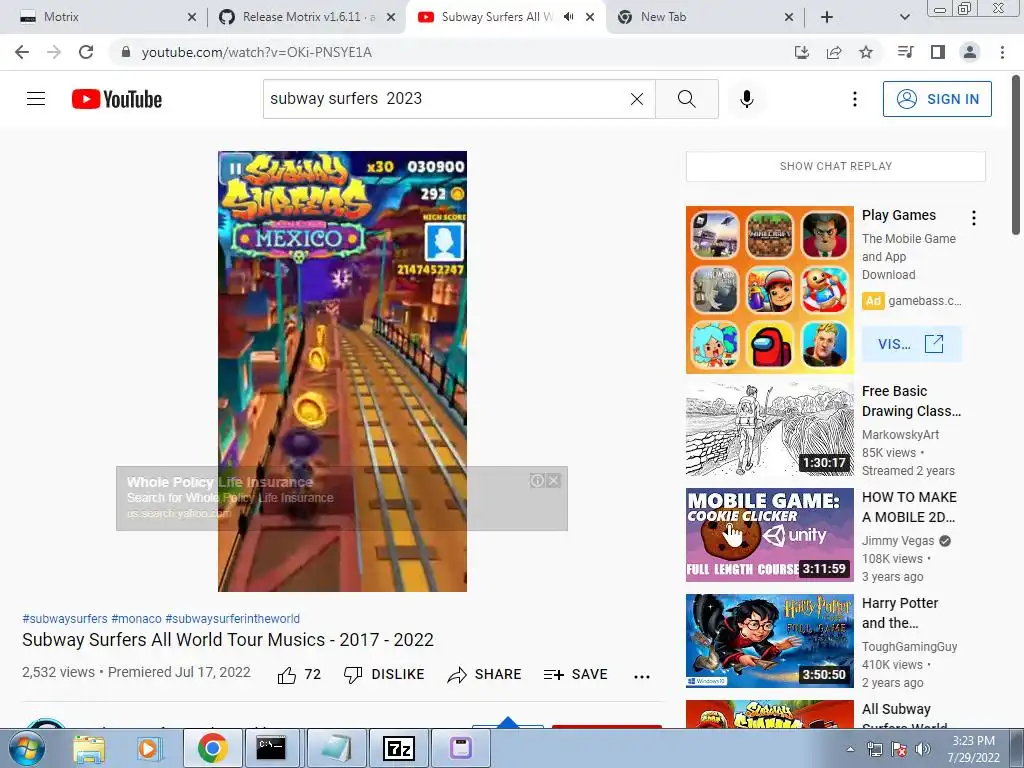The image size is (1024, 768).
Task: Open the SHARE option for the video
Action: tap(484, 675)
